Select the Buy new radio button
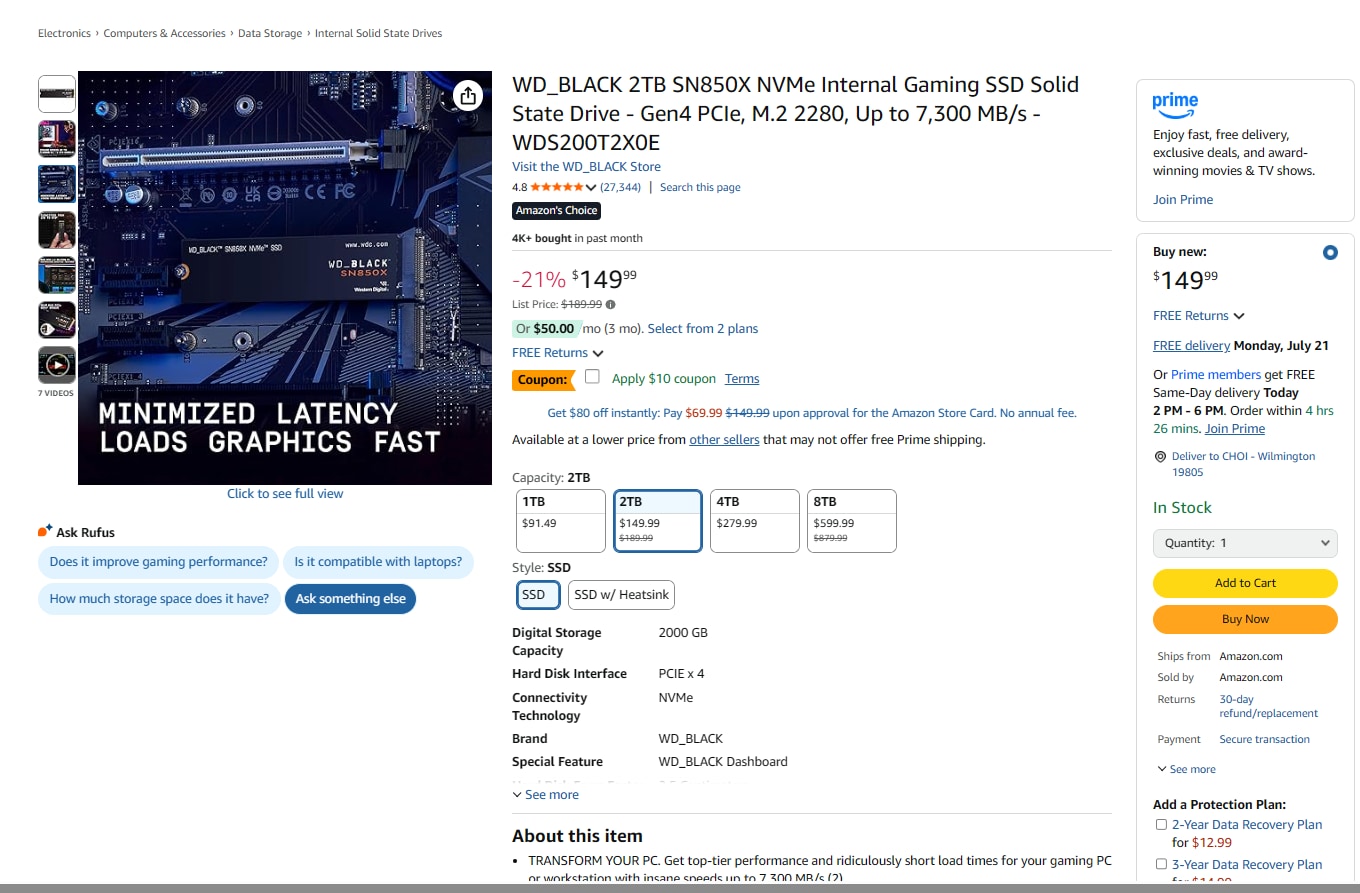Viewport: 1360px width, 893px height. [x=1330, y=253]
